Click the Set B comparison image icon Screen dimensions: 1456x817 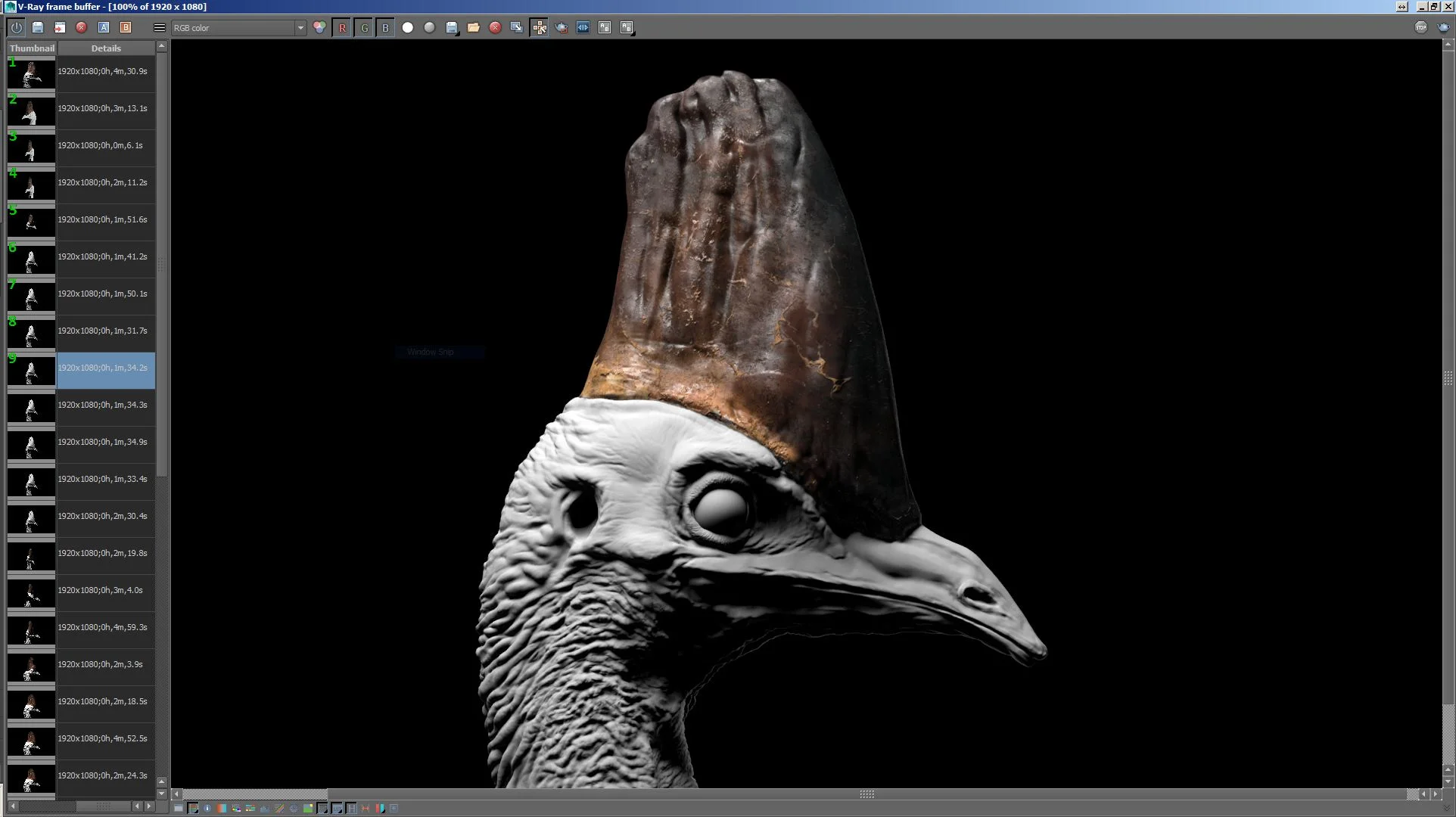point(126,28)
